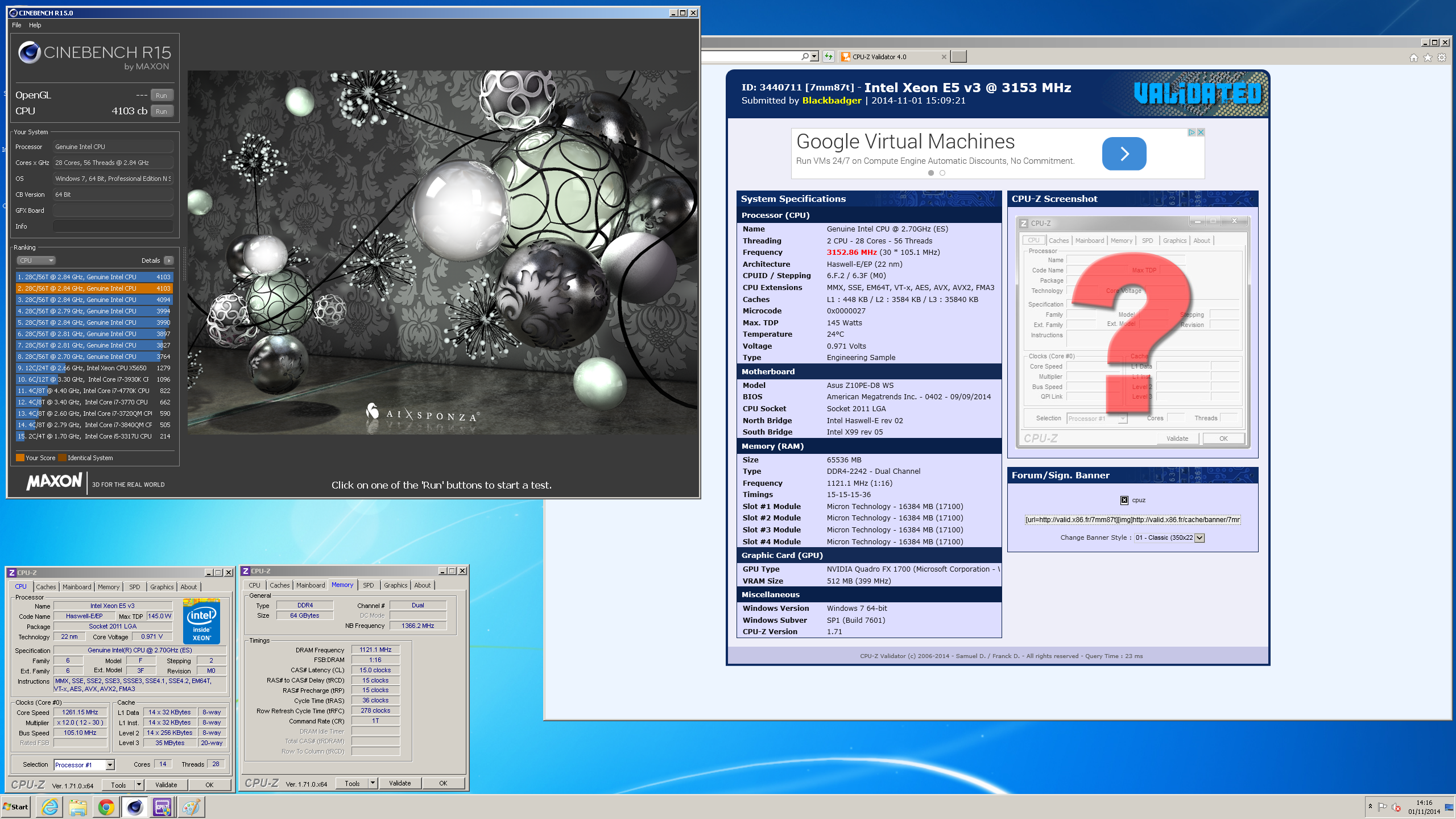Click Validate in right CPU-Z Memory window
Screen dimensions: 1456x819
tap(400, 784)
